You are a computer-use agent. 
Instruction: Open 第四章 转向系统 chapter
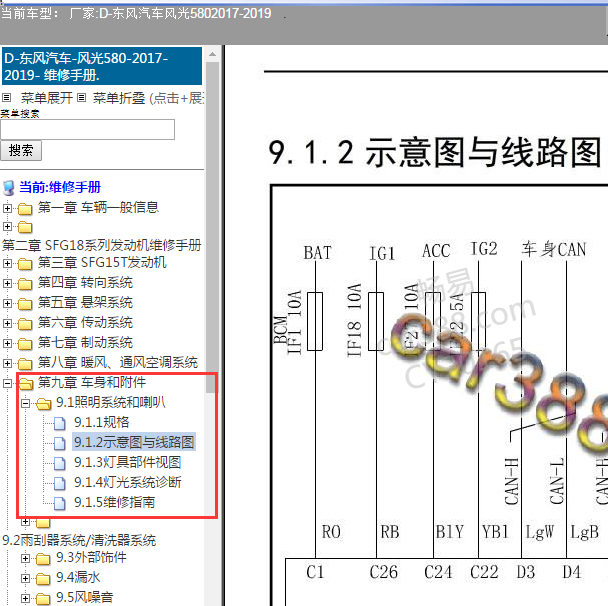click(85, 283)
